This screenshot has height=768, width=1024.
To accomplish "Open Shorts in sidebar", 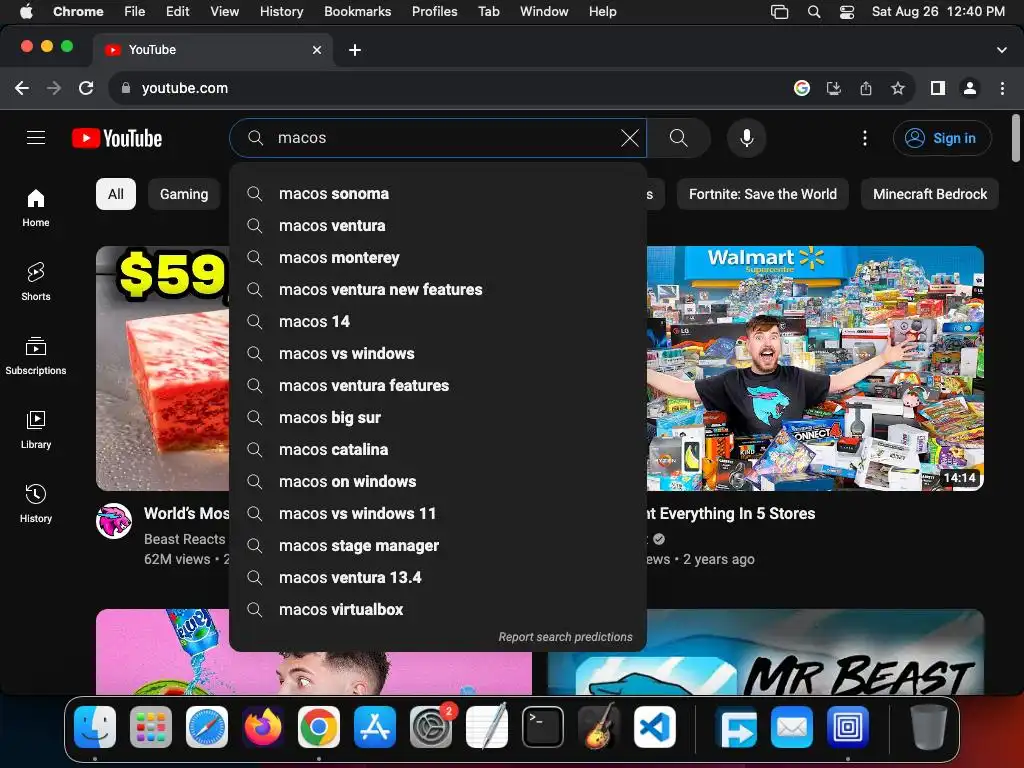I will pyautogui.click(x=36, y=281).
